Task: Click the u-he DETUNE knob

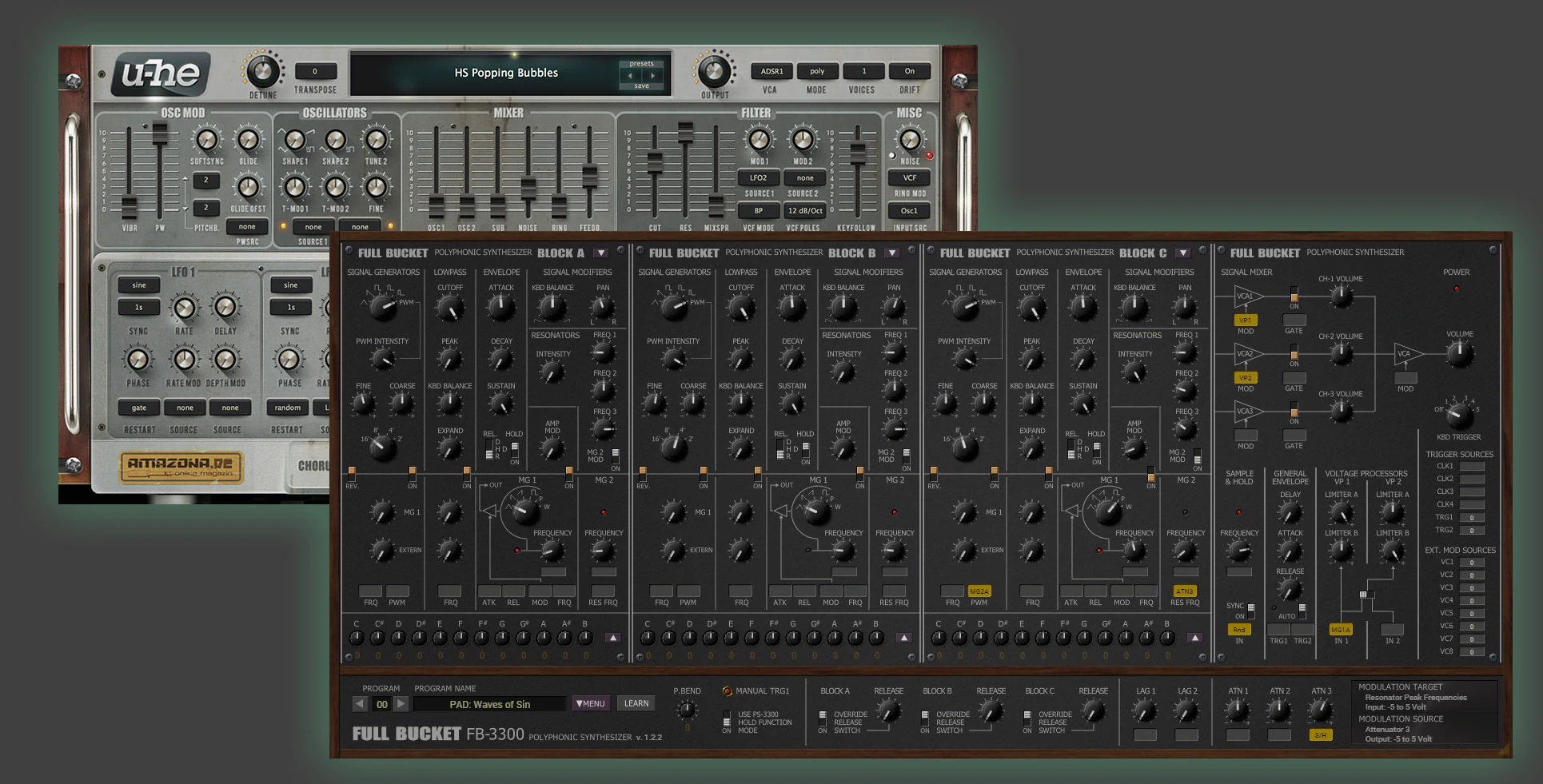Action: [262, 71]
